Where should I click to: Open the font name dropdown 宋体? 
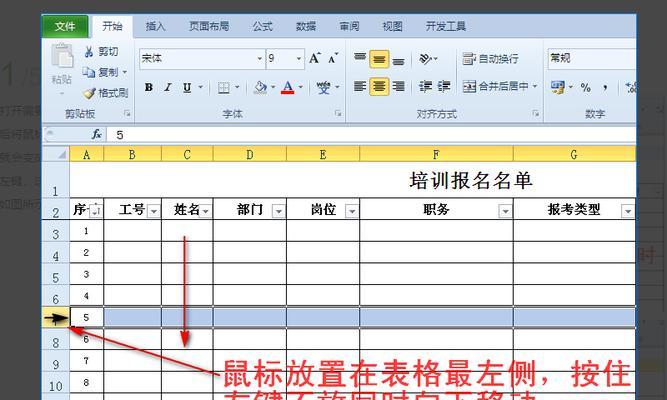[x=259, y=58]
